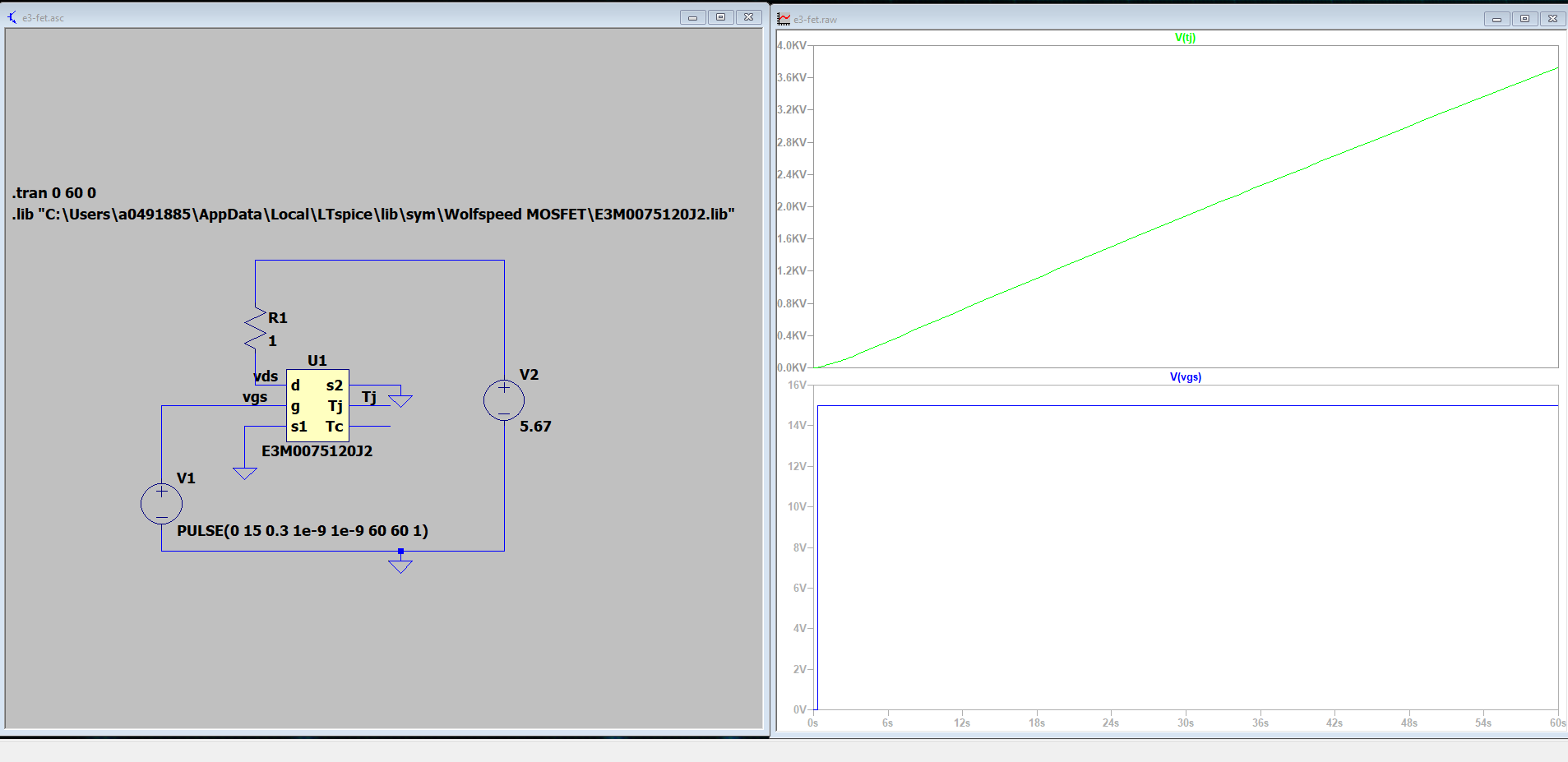Click the V2 reference designator label
Image resolution: width=1568 pixels, height=762 pixels.
[x=529, y=374]
